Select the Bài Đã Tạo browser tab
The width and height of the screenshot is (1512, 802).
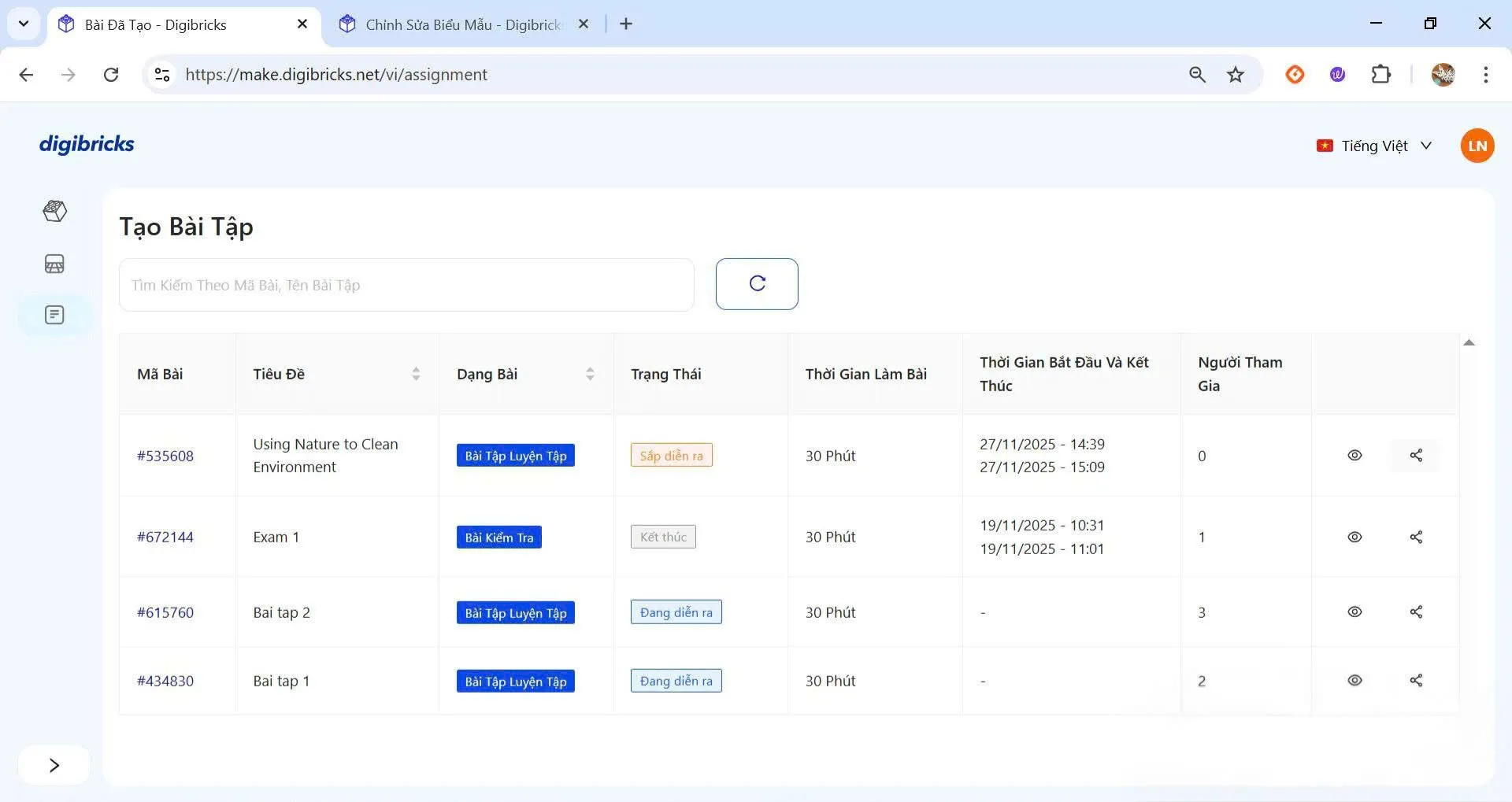pos(156,24)
